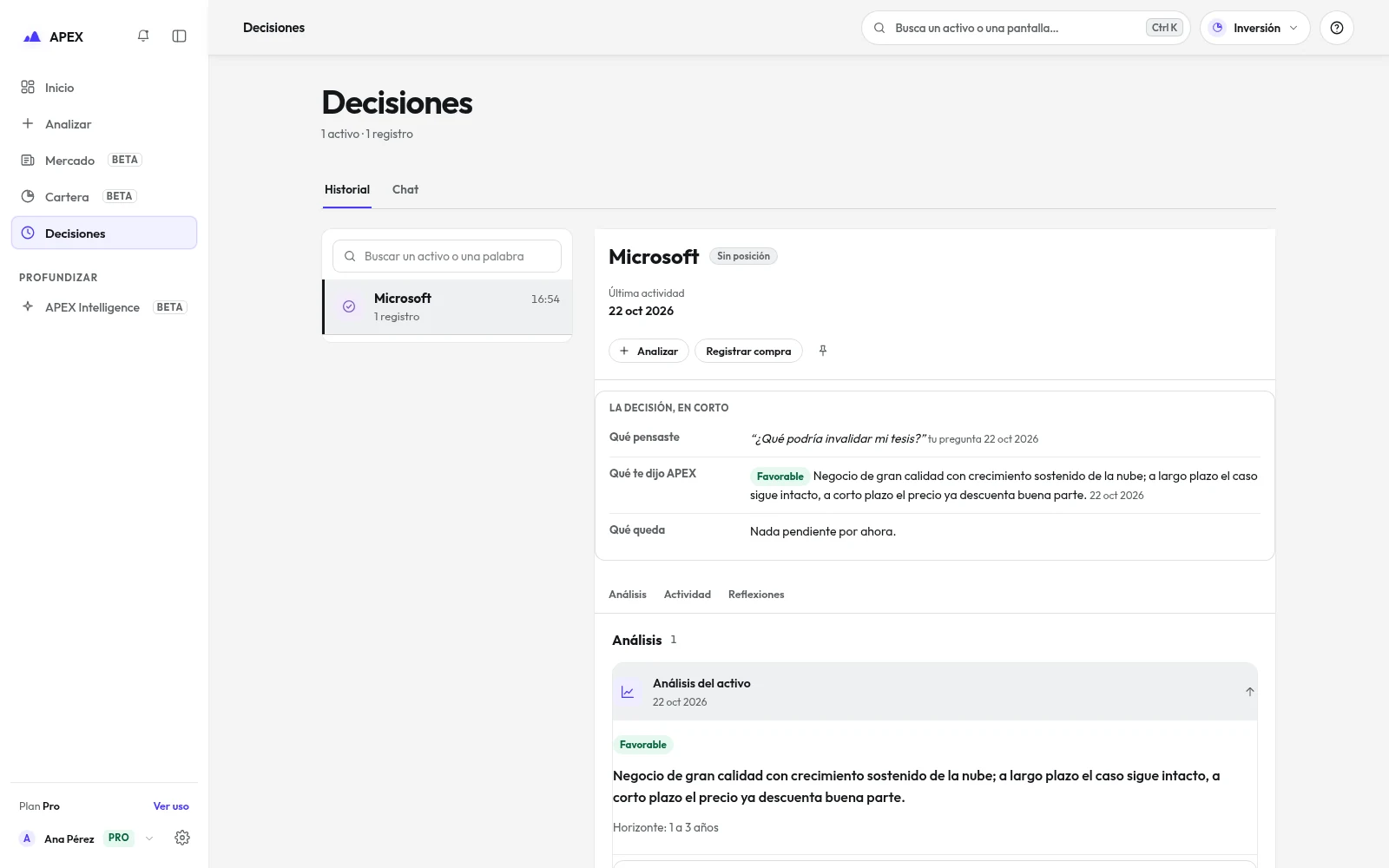Jump to the Reflexiones section tab
The width and height of the screenshot is (1389, 868).
pyautogui.click(x=756, y=595)
